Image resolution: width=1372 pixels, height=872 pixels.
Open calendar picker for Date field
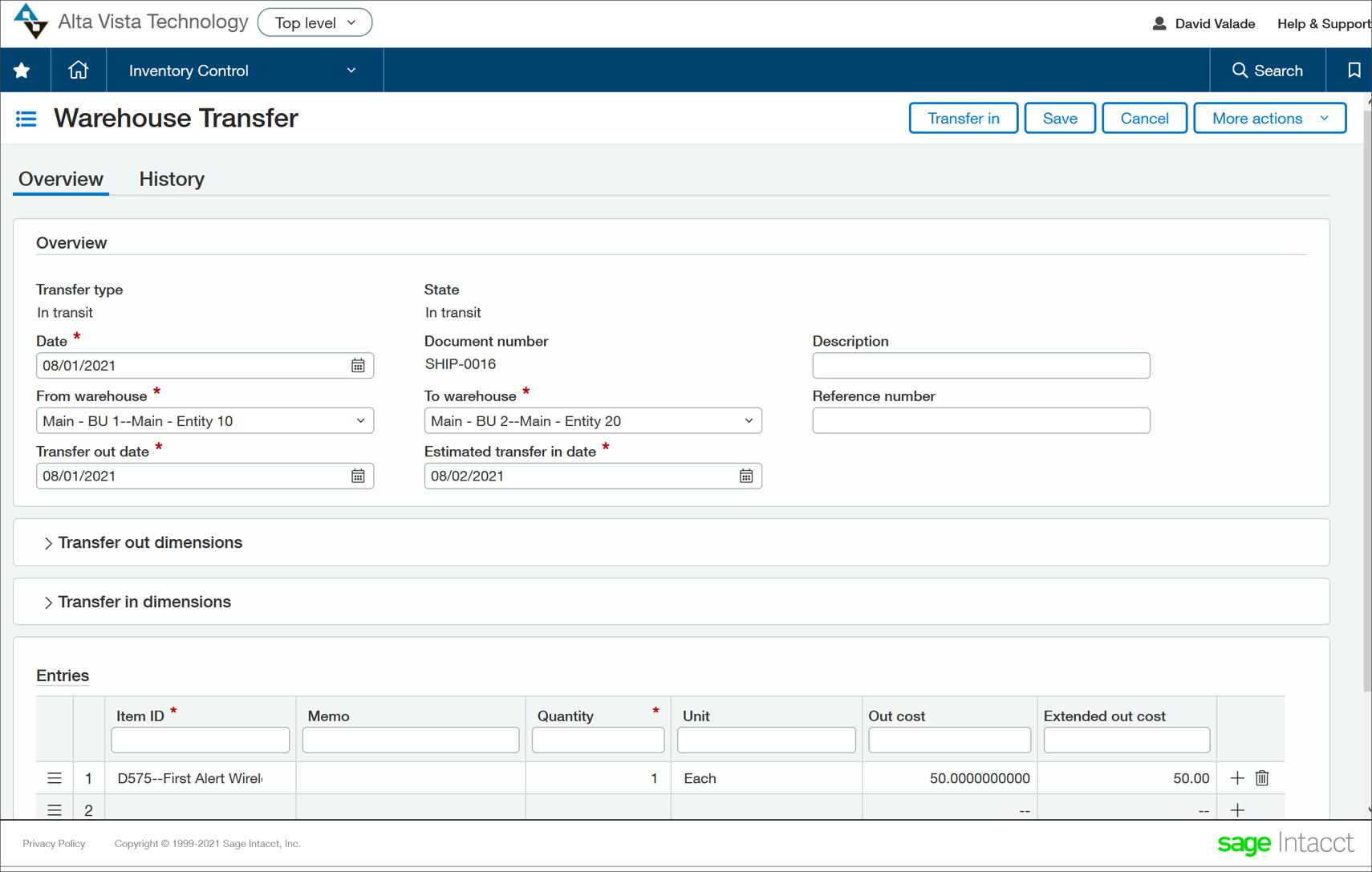[358, 366]
